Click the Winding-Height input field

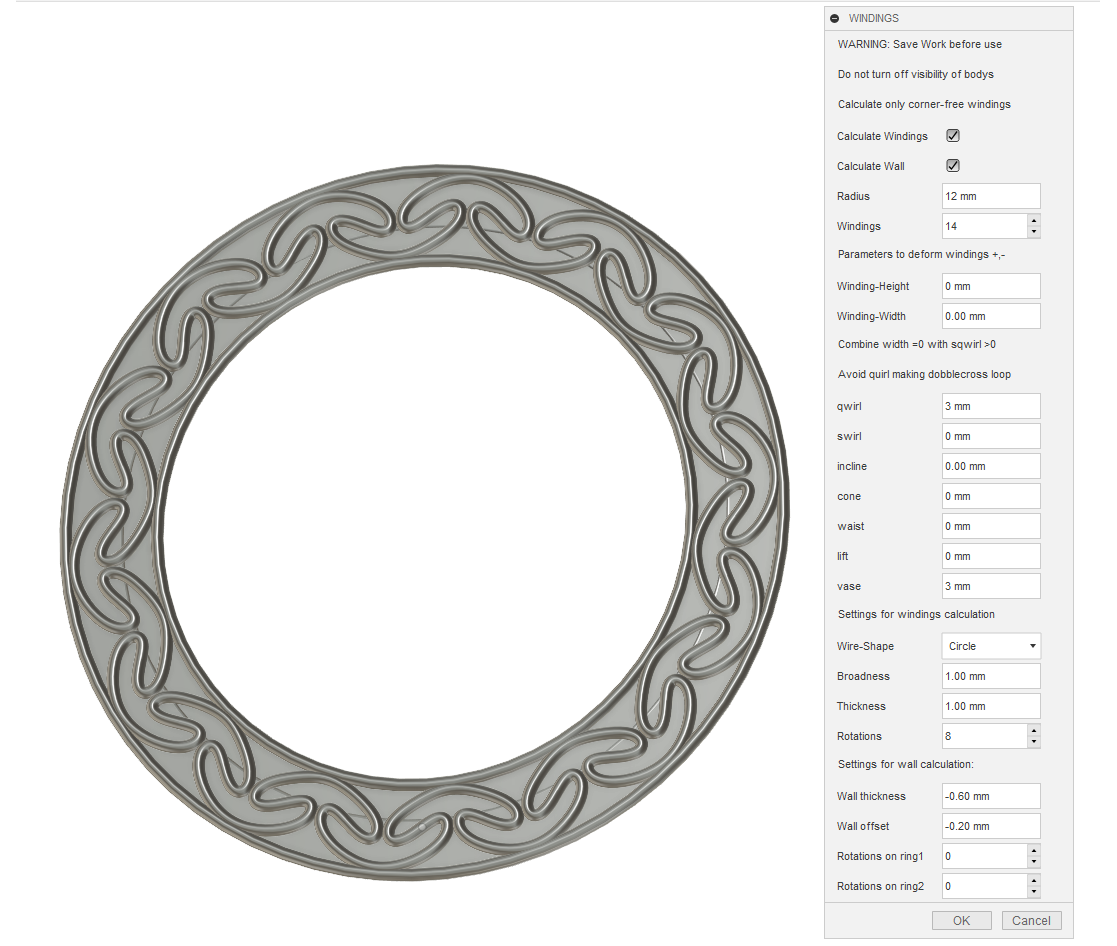[990, 286]
